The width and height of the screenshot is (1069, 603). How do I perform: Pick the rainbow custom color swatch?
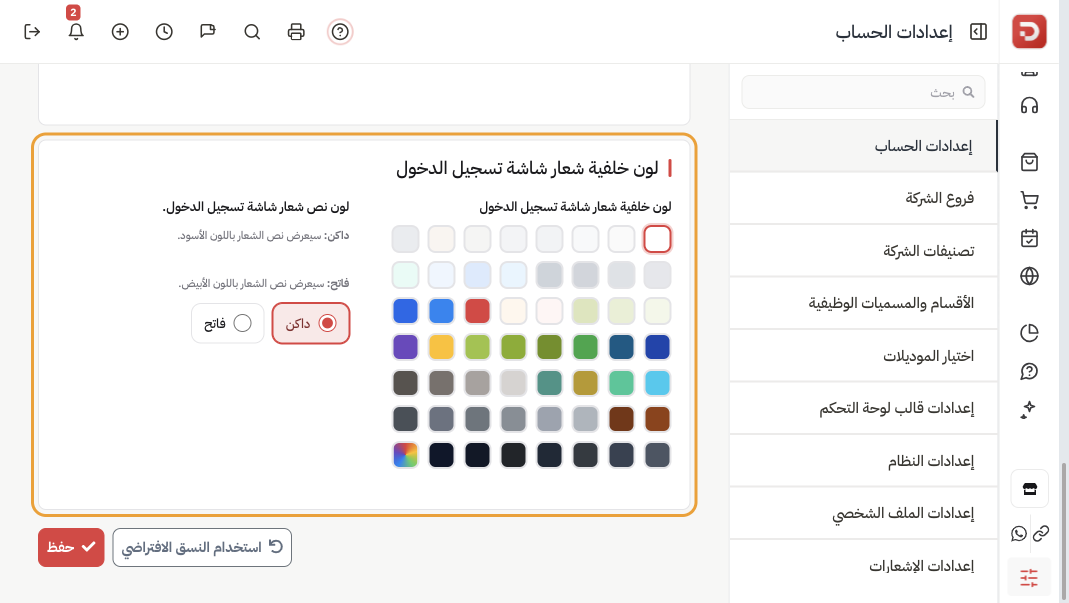[405, 455]
